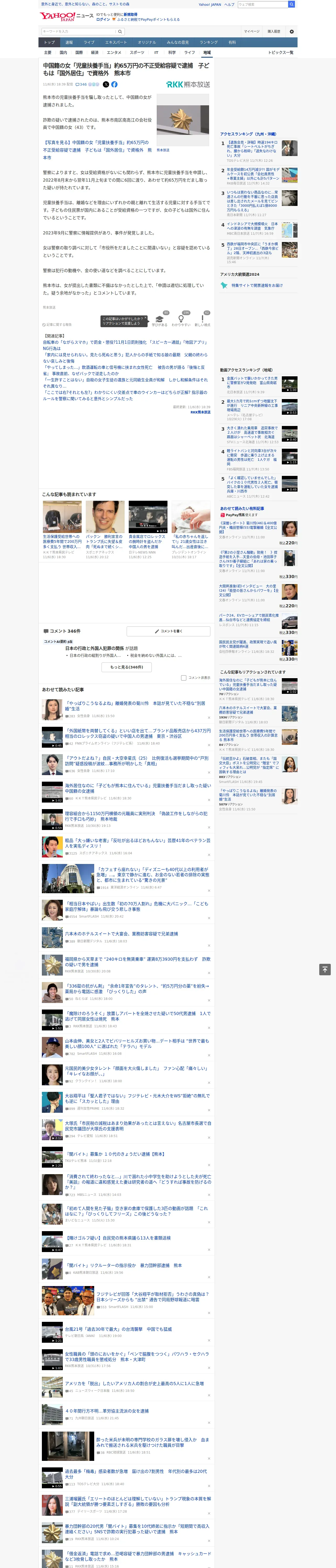336x1568 pixels.
Task: Dismiss the 外国紙幣を両替 recommended article
Action: [x=209, y=745]
